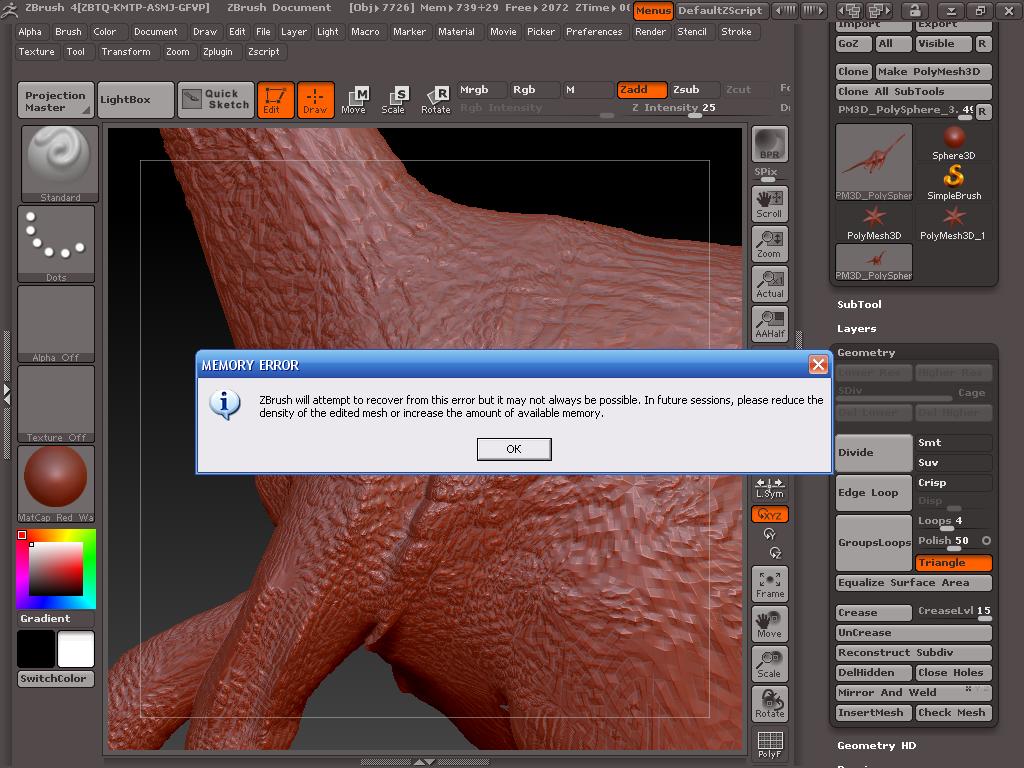Open the Material menu
The width and height of the screenshot is (1024, 768).
coord(456,31)
